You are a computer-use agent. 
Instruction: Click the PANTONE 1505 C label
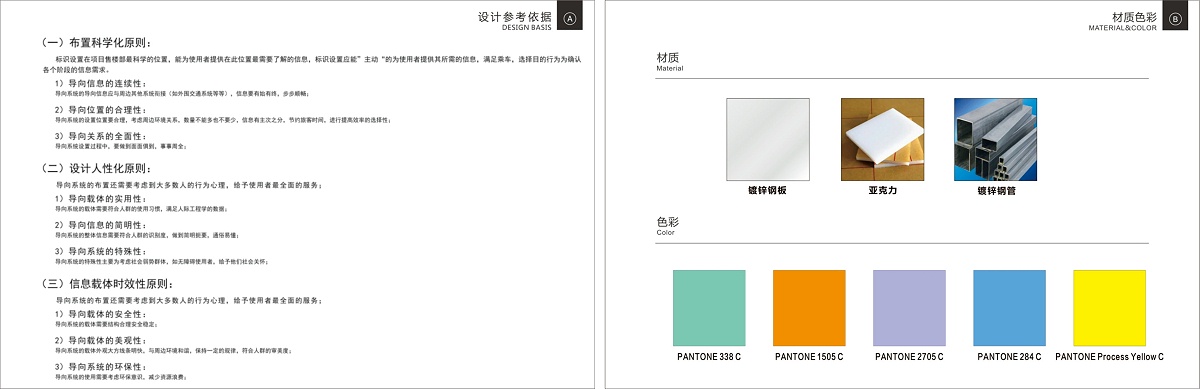coord(810,356)
